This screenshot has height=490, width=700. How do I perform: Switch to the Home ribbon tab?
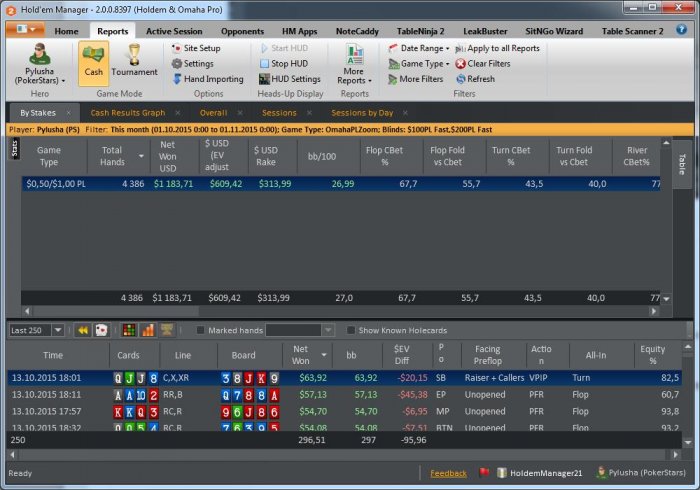coord(66,31)
